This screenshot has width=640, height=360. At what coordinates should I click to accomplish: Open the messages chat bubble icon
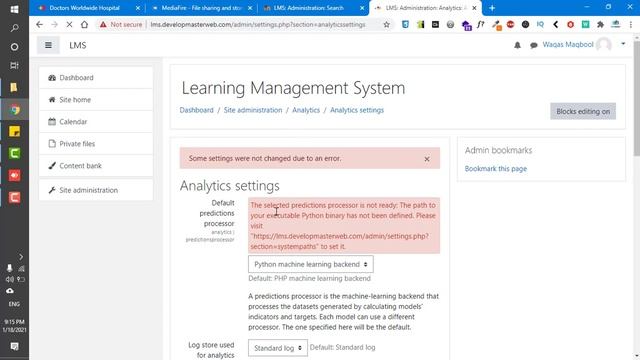coord(533,45)
